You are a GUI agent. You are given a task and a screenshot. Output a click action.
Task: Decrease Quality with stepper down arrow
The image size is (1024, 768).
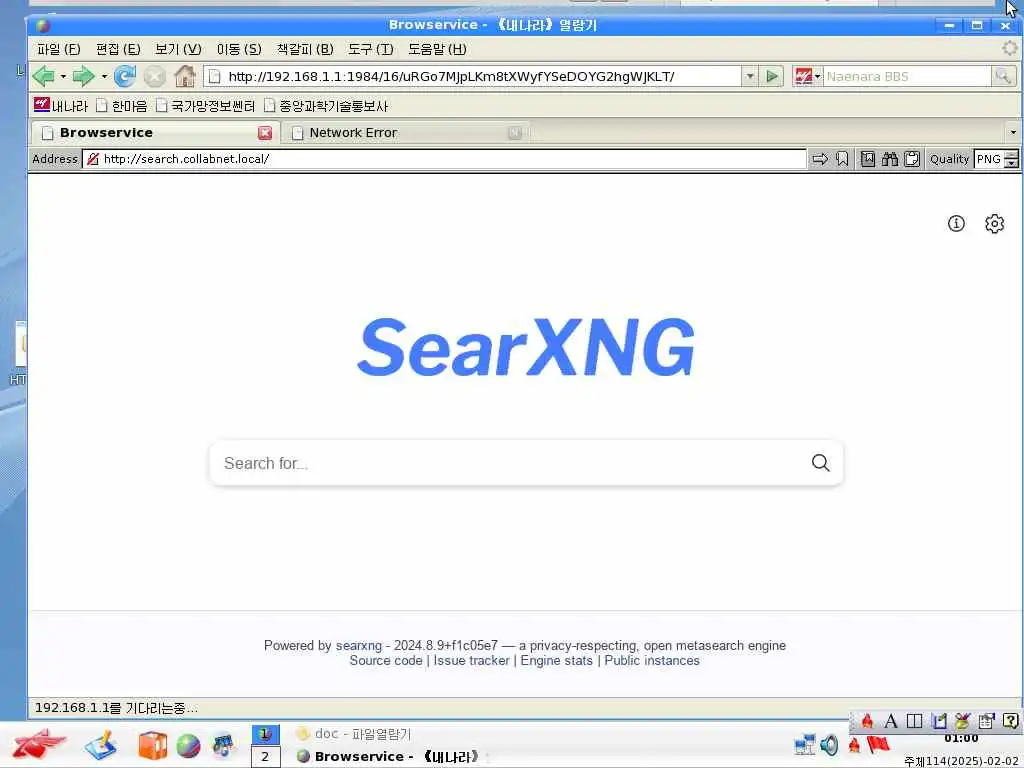click(1012, 163)
